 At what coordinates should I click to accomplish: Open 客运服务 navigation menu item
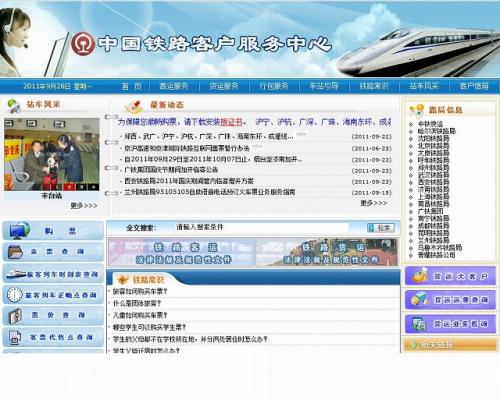(174, 86)
